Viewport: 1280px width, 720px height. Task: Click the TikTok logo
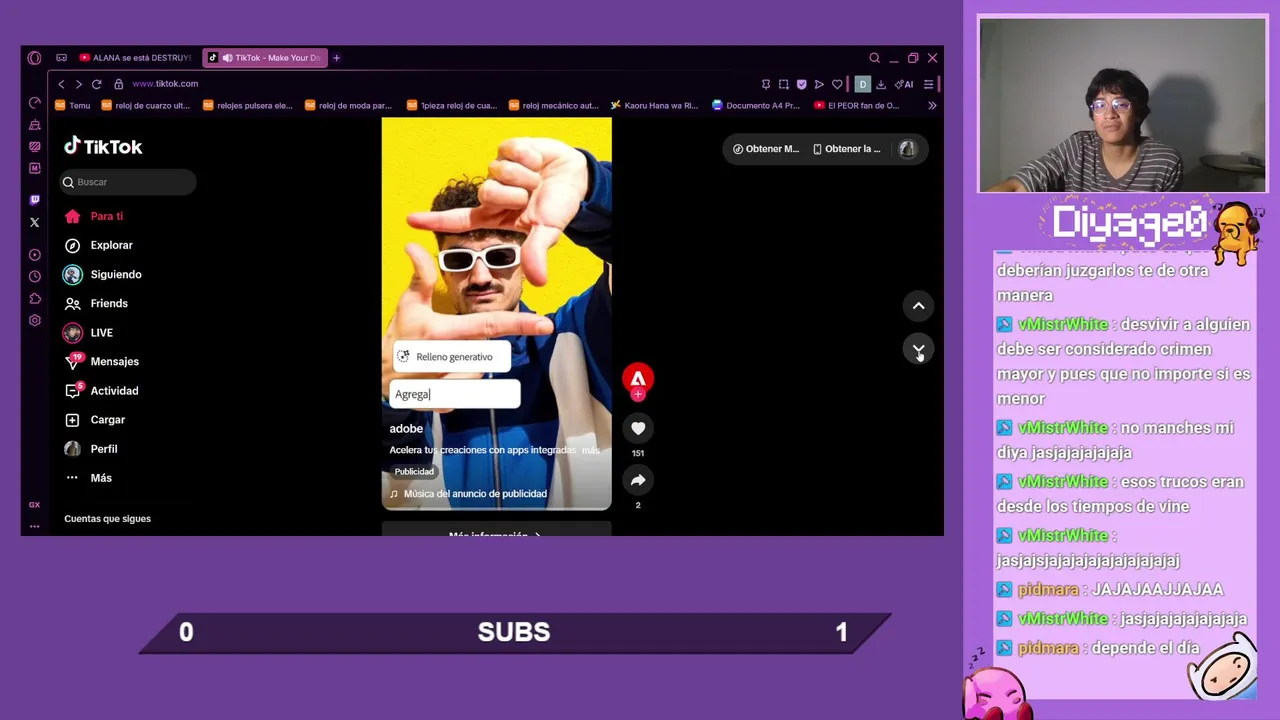(103, 146)
